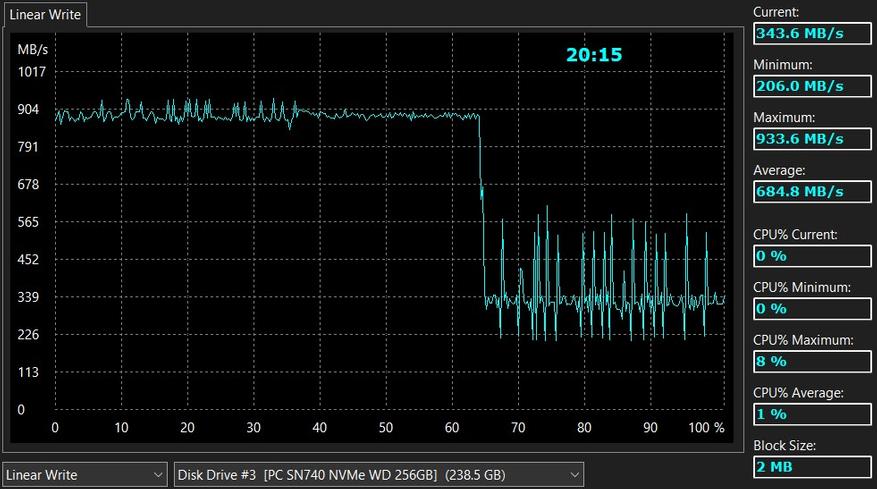This screenshot has width=877, height=489.
Task: Click the 904 y-axis label
Action: pyautogui.click(x=28, y=109)
